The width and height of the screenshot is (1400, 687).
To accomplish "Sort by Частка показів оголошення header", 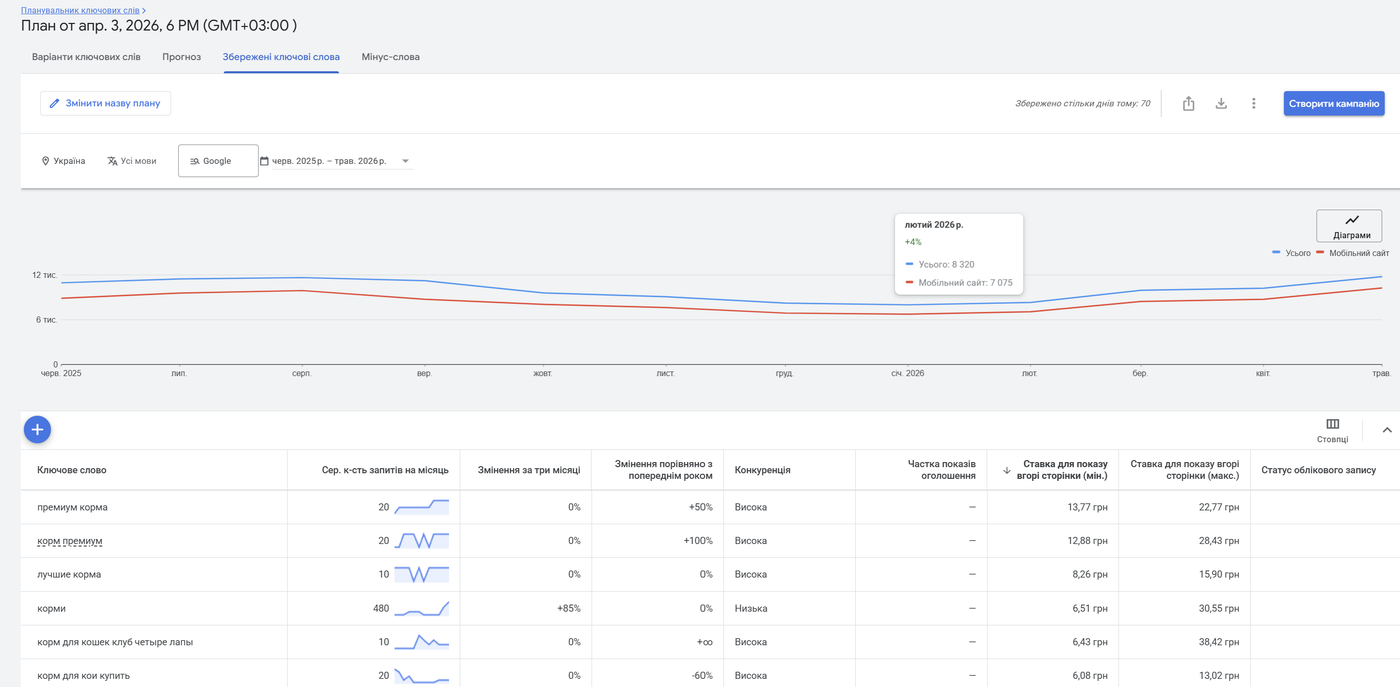I will coord(942,470).
